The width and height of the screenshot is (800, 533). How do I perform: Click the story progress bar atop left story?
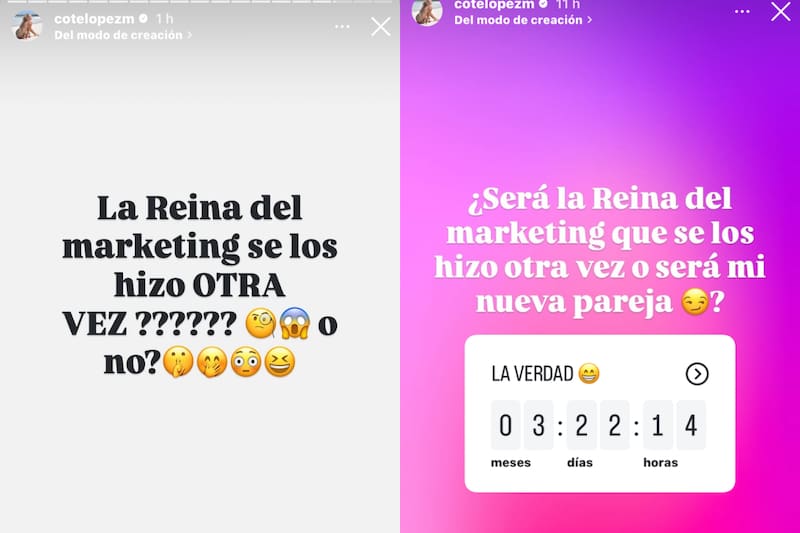pyautogui.click(x=200, y=2)
